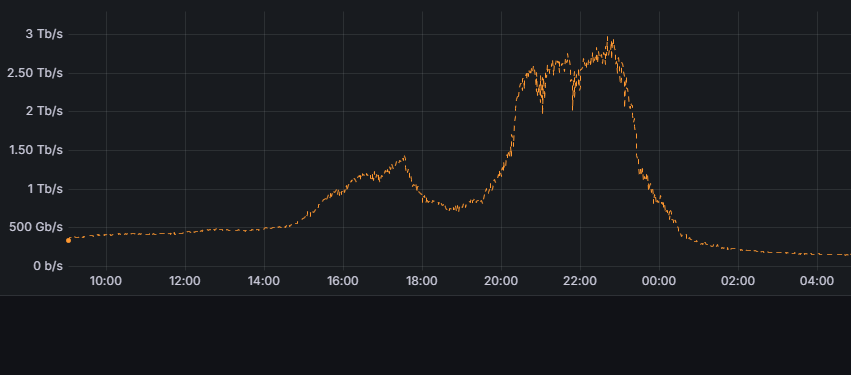Click the 1 Tb/s y-axis label
Viewport: 851px width, 375px height.
(45, 189)
